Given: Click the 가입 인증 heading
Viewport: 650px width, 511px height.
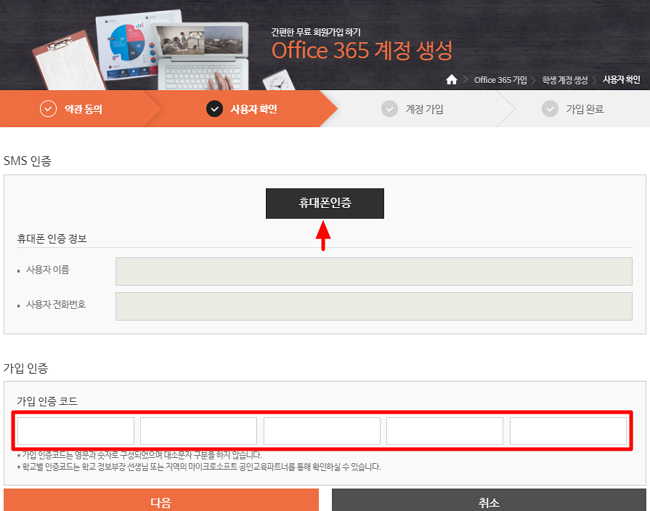Looking at the screenshot, I should [x=26, y=368].
